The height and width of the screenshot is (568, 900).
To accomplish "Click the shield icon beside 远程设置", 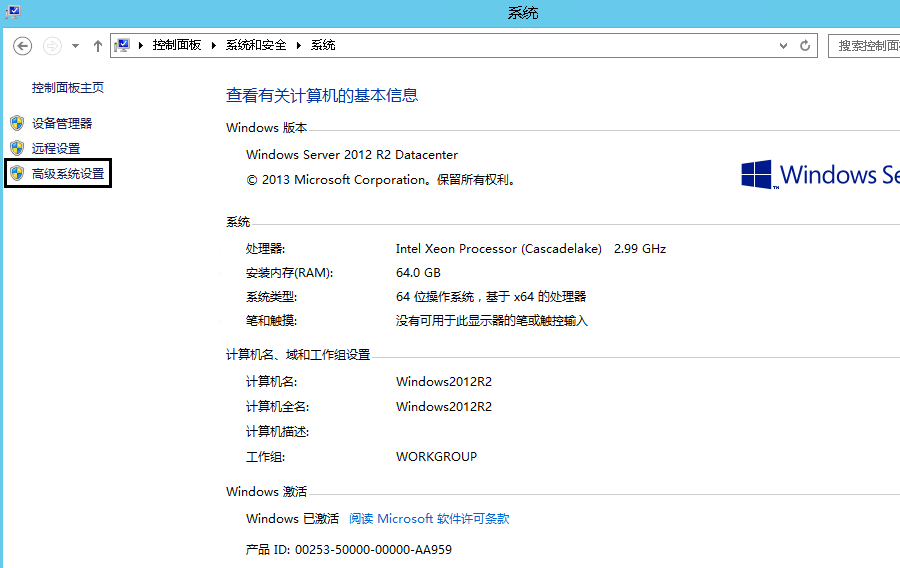I will tap(17, 148).
